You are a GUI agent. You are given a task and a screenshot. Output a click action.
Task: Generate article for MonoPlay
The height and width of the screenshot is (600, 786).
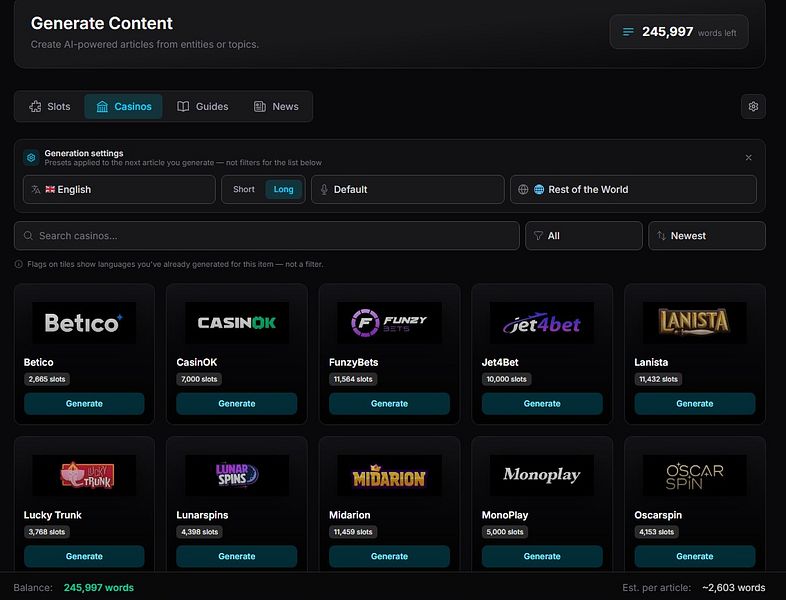tap(542, 556)
